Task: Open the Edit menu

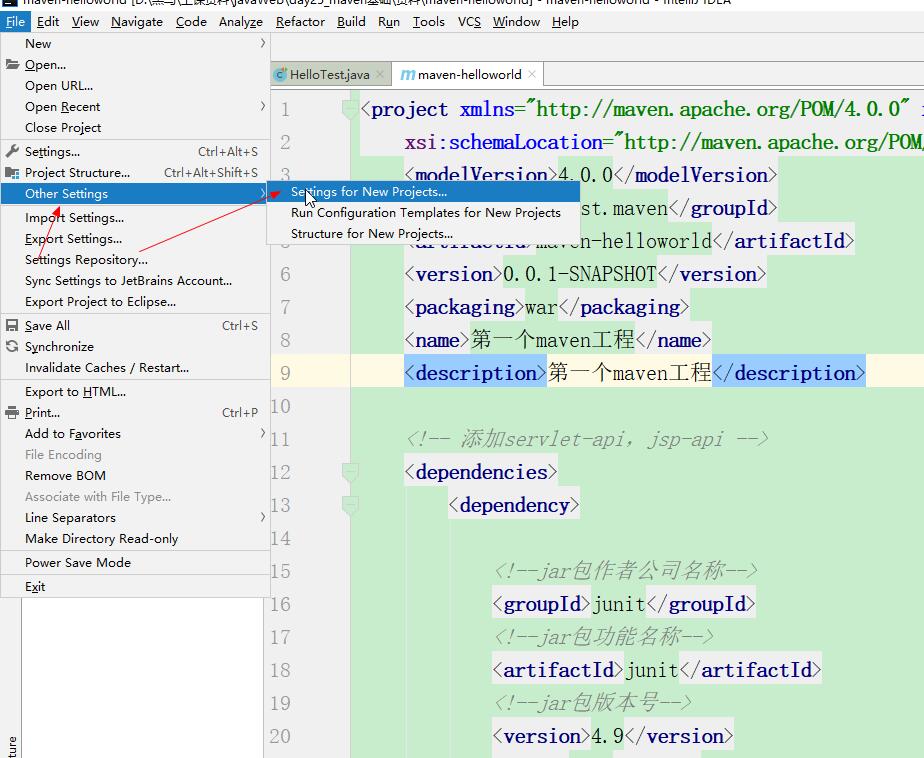Action: pos(48,22)
